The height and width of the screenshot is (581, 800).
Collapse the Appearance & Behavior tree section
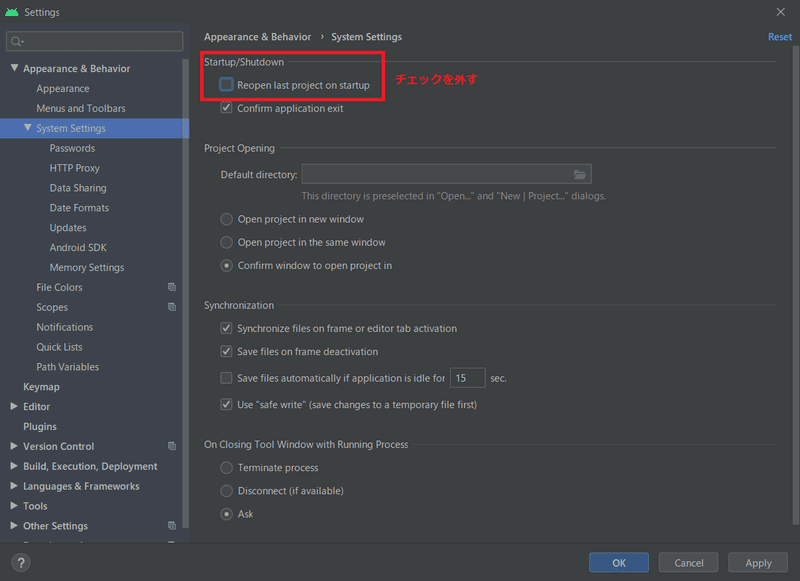[x=14, y=68]
